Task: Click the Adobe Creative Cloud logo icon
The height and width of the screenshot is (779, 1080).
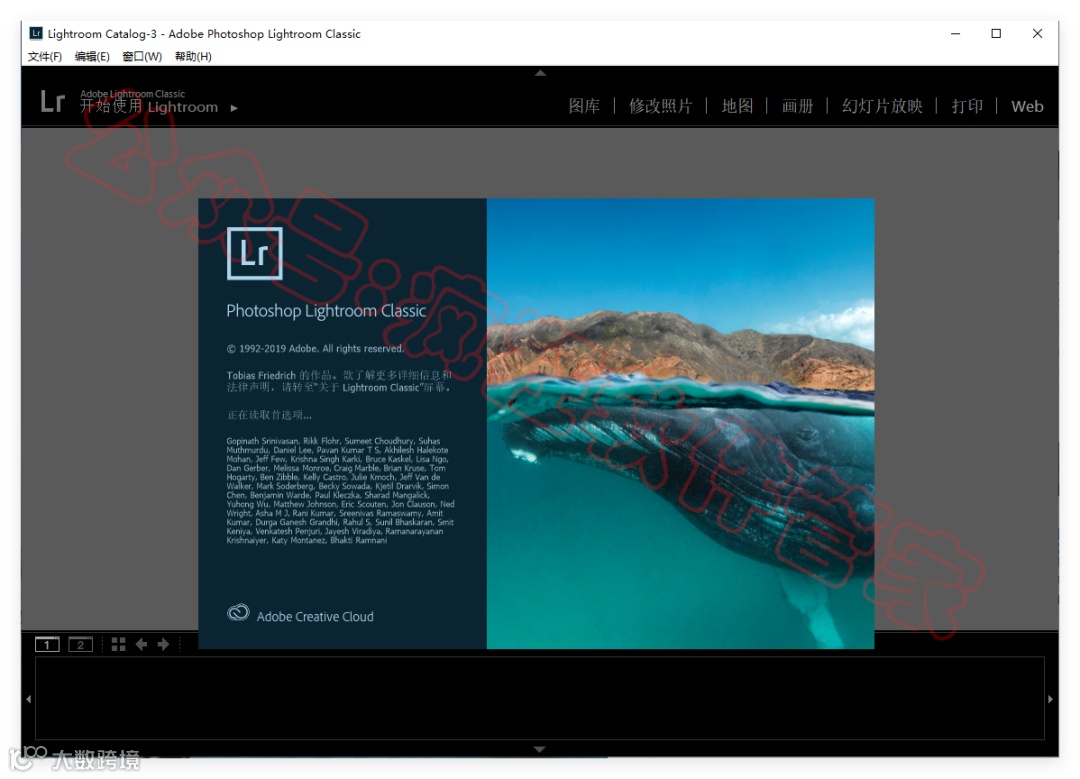Action: 238,612
